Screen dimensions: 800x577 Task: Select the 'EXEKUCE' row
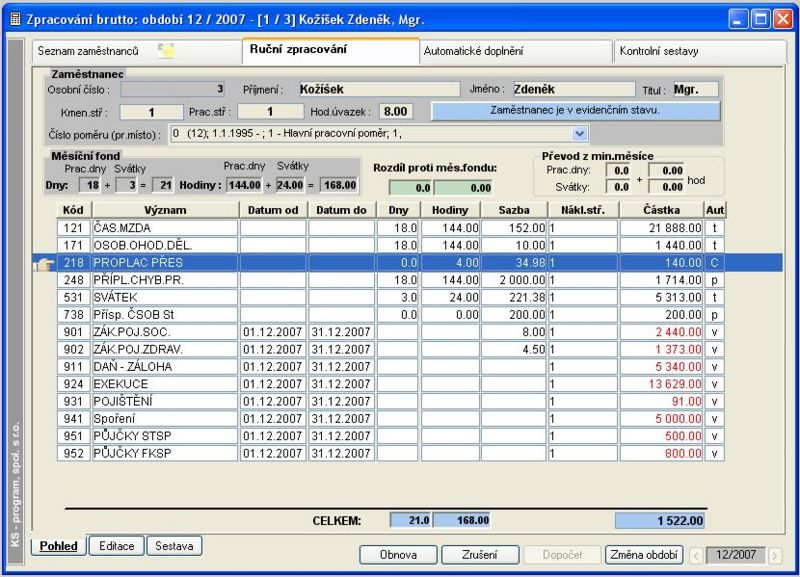tap(391, 384)
